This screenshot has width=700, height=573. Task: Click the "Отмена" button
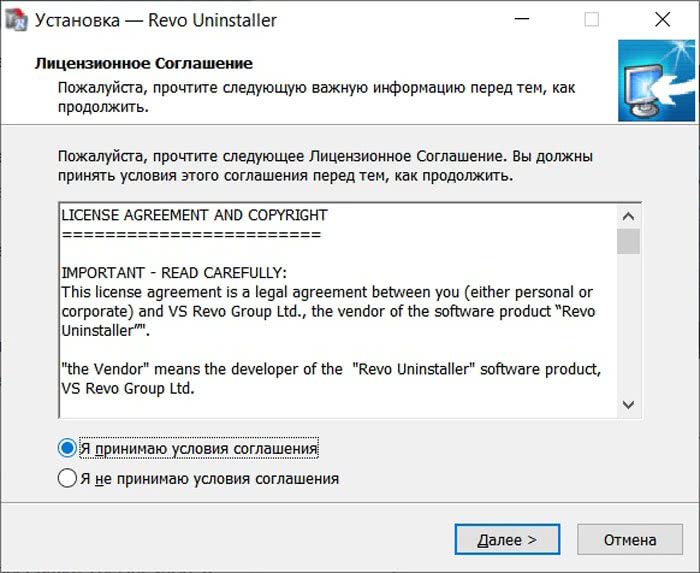pyautogui.click(x=630, y=540)
